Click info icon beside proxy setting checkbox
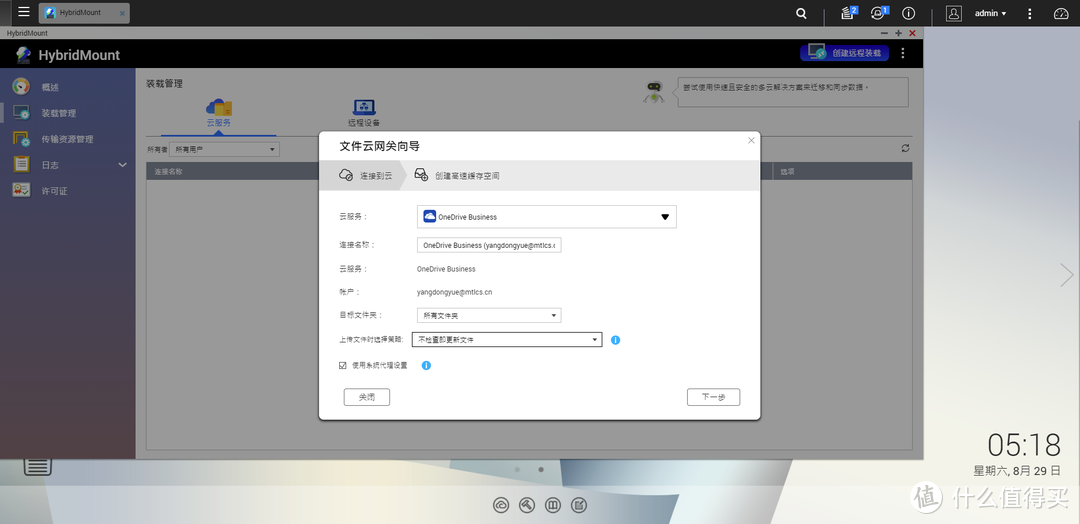The width and height of the screenshot is (1080, 524). click(426, 366)
